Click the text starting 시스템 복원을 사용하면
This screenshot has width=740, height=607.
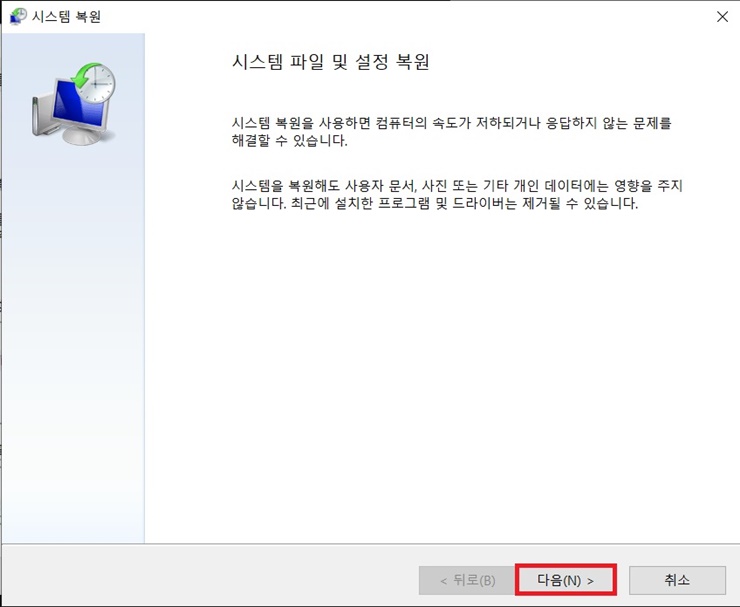point(451,132)
